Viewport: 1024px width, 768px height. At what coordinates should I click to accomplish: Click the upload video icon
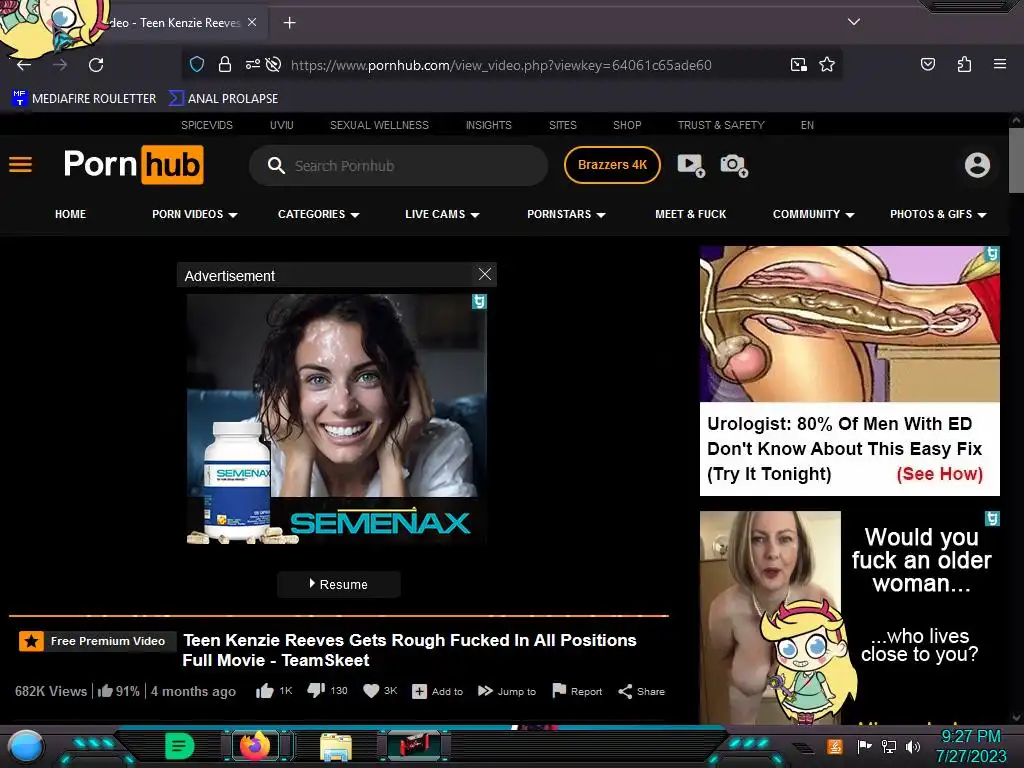coord(691,165)
